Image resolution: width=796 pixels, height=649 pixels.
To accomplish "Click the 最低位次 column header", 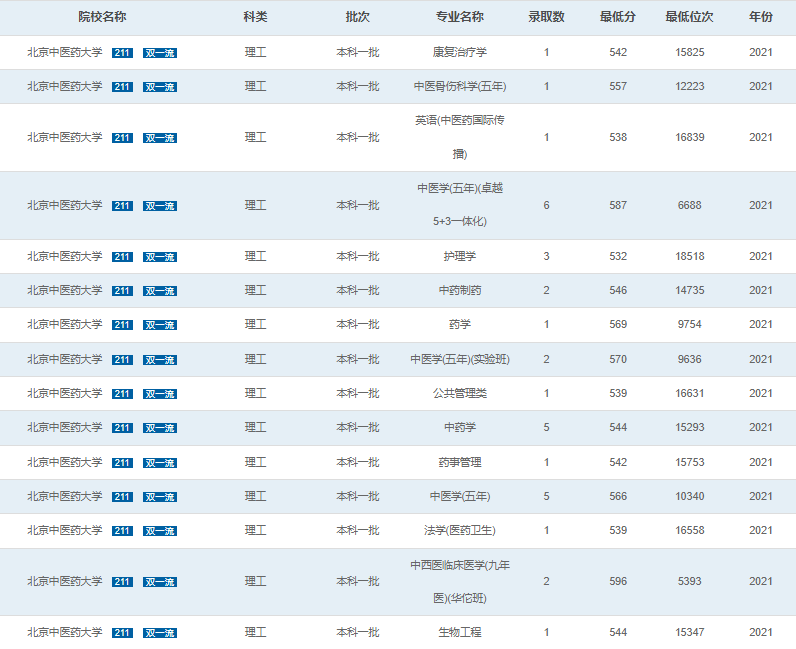I will tap(689, 17).
